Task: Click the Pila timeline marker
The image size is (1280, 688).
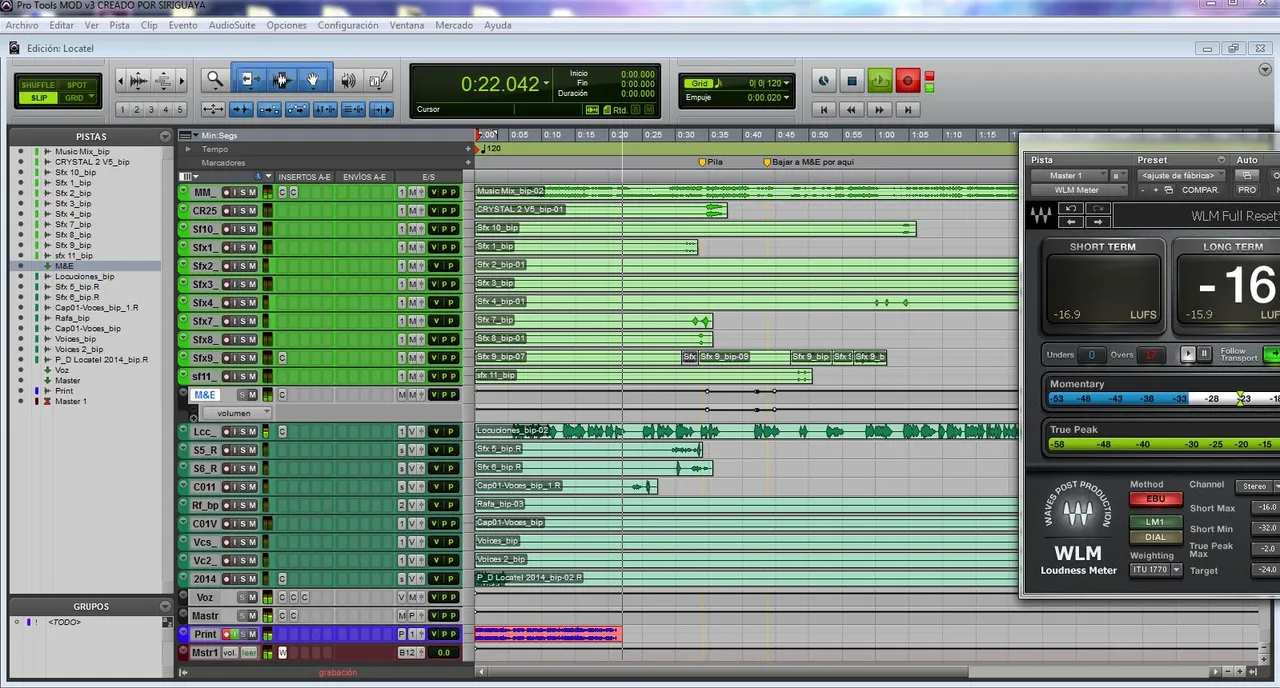Action: click(x=710, y=162)
